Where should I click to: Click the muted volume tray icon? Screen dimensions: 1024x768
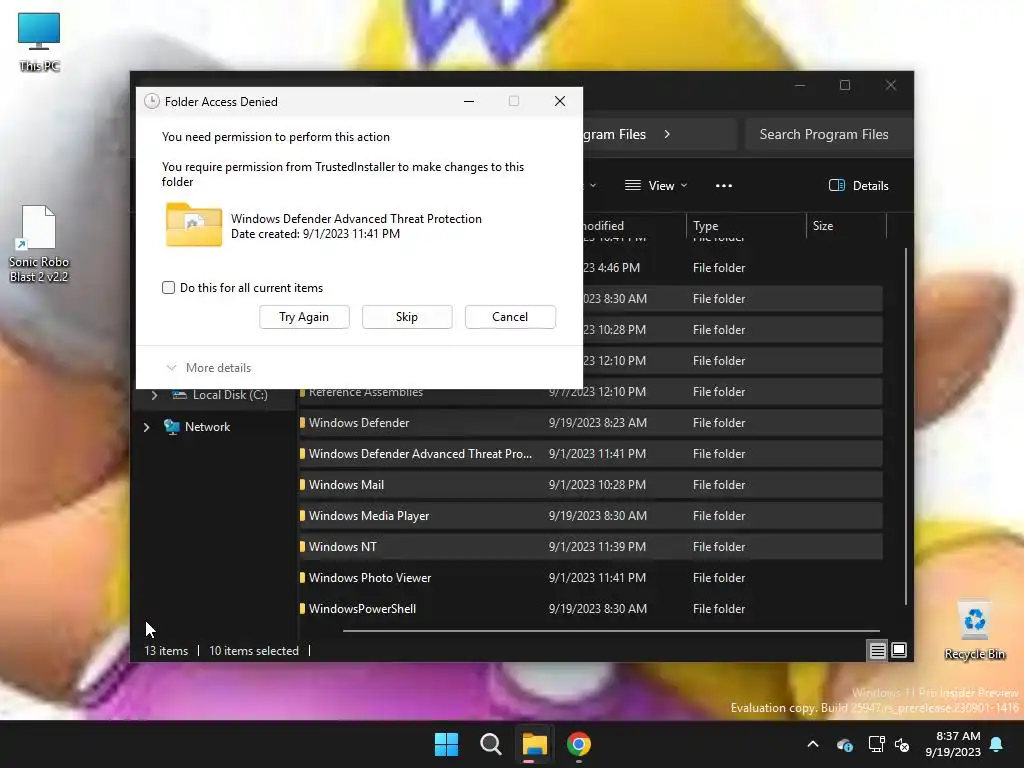902,744
